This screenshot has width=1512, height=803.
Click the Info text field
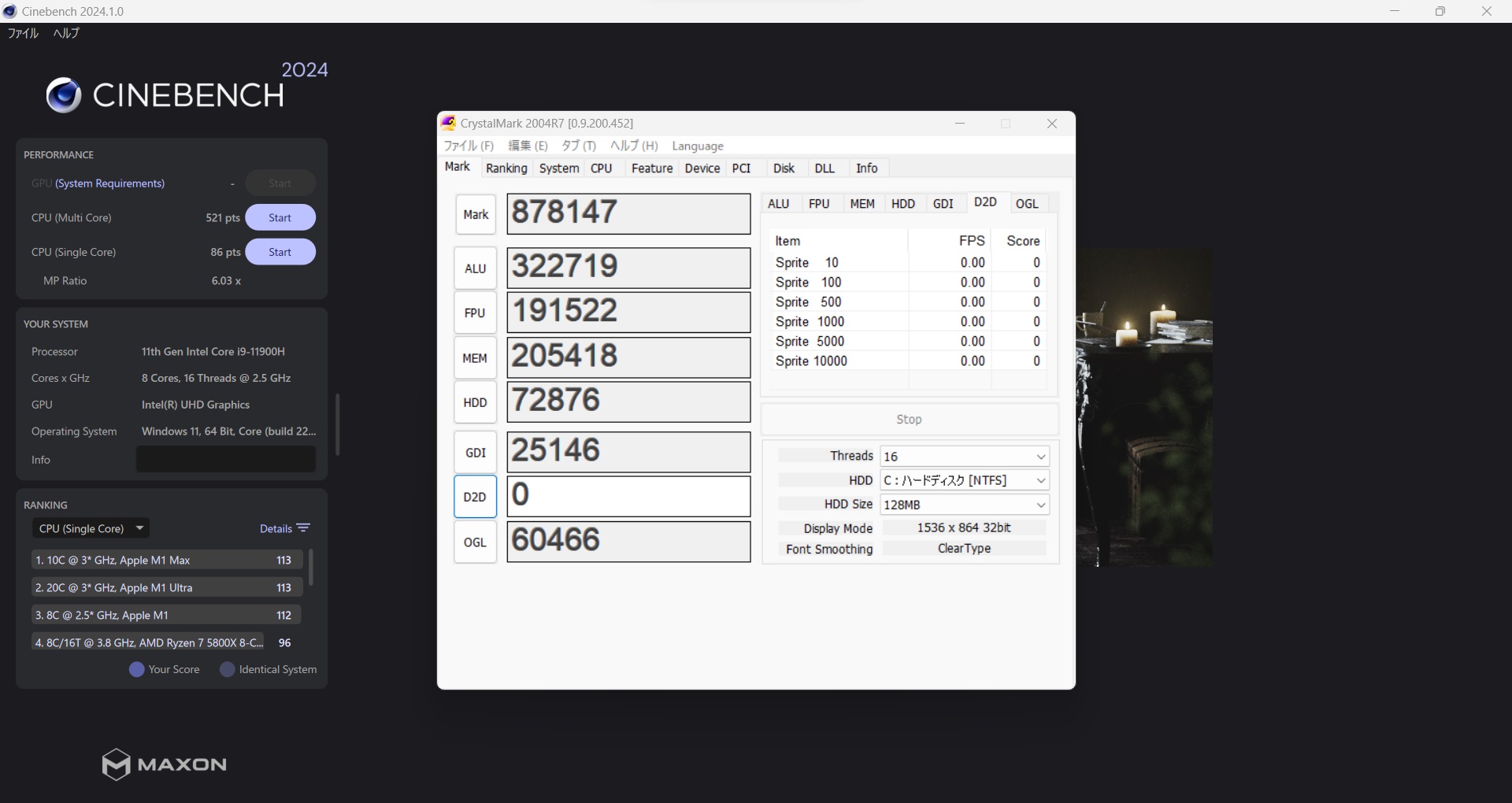tap(226, 460)
